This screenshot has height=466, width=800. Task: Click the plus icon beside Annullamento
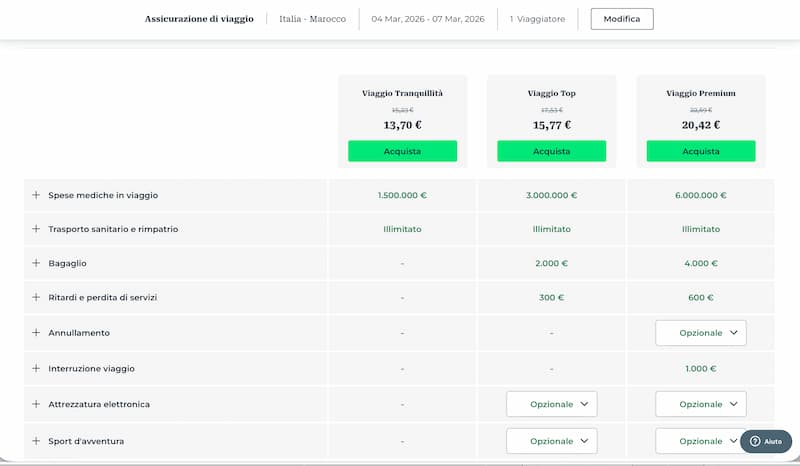tap(36, 332)
